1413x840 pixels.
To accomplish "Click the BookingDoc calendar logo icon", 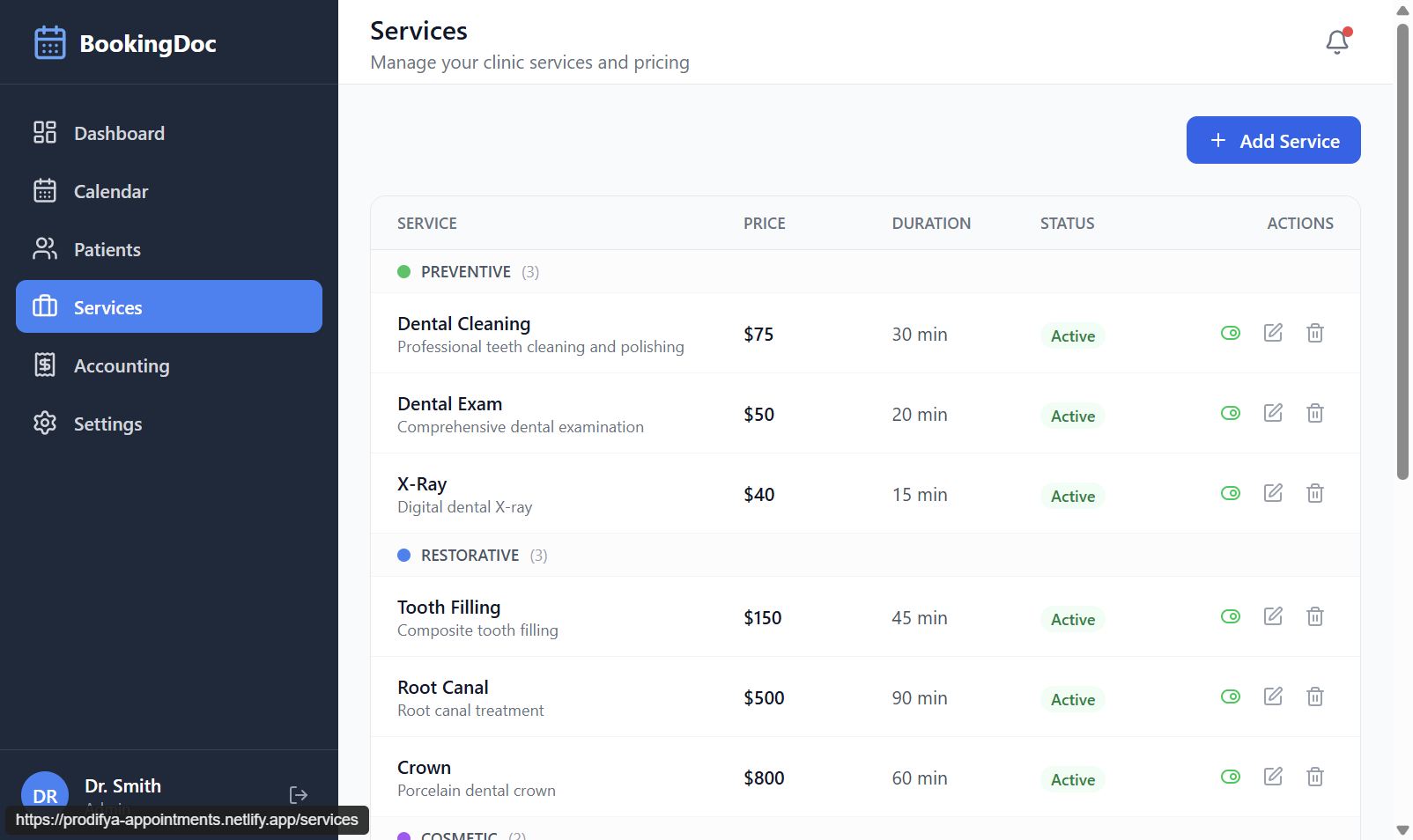I will click(x=50, y=42).
